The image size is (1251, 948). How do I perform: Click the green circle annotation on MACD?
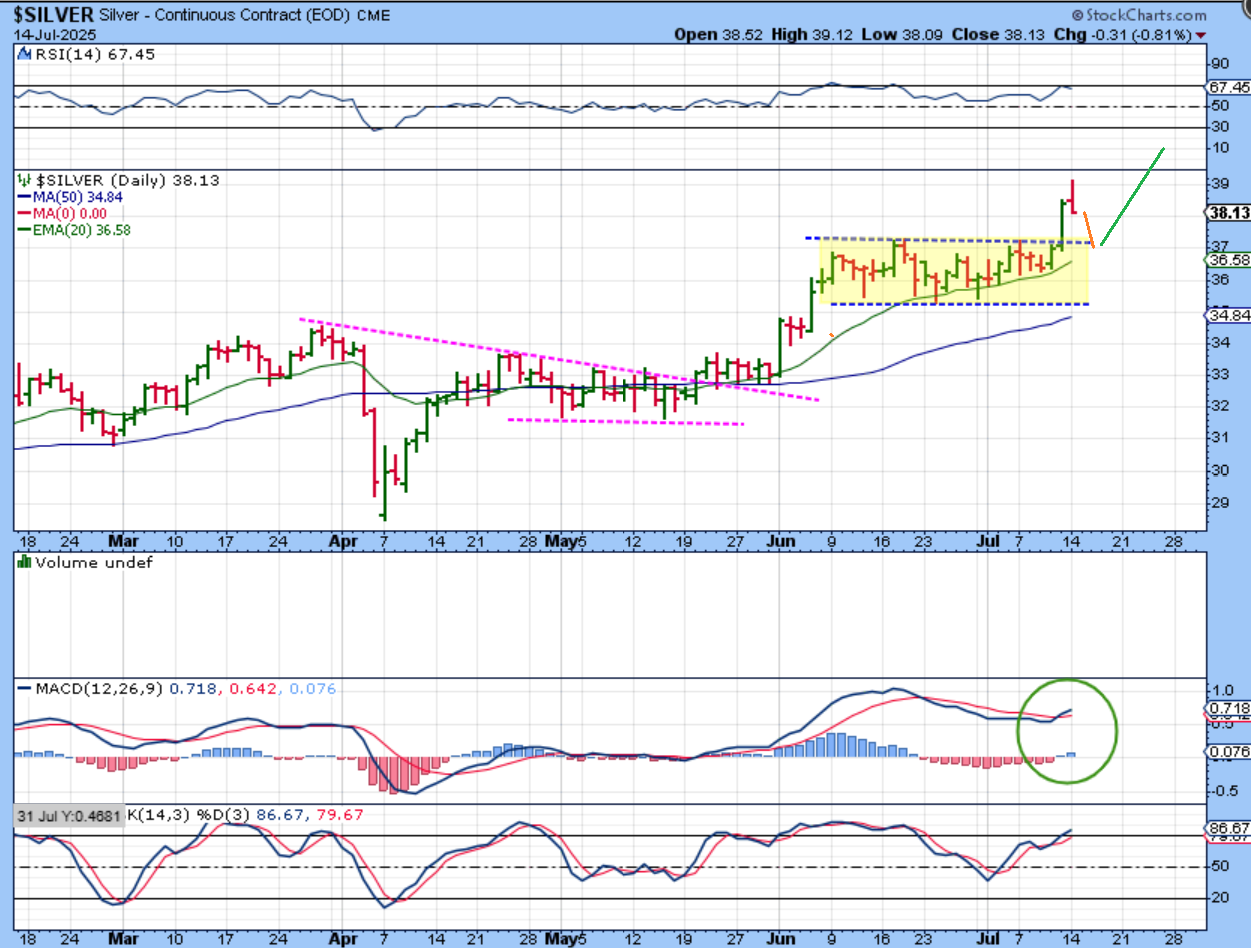(1067, 730)
